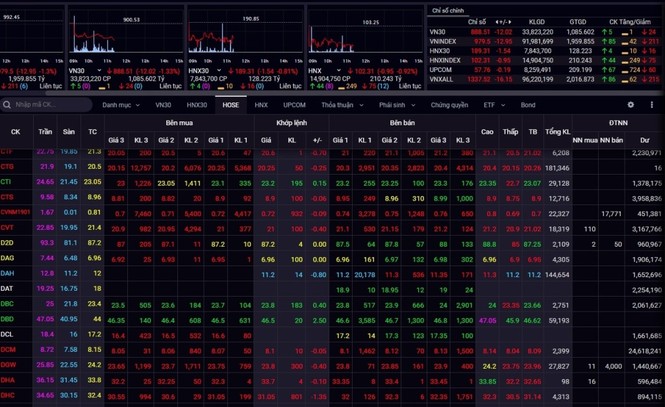Click the HNX intraday chart (103.25)
This screenshot has height=407, width=665.
pos(366,36)
